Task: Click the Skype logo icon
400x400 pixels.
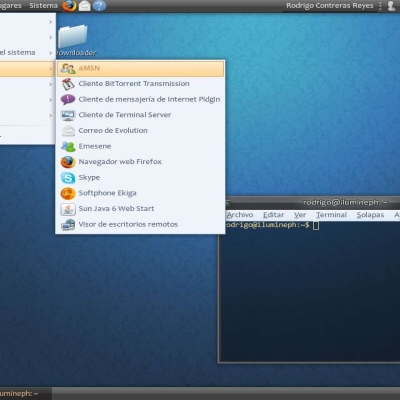Action: coord(68,178)
